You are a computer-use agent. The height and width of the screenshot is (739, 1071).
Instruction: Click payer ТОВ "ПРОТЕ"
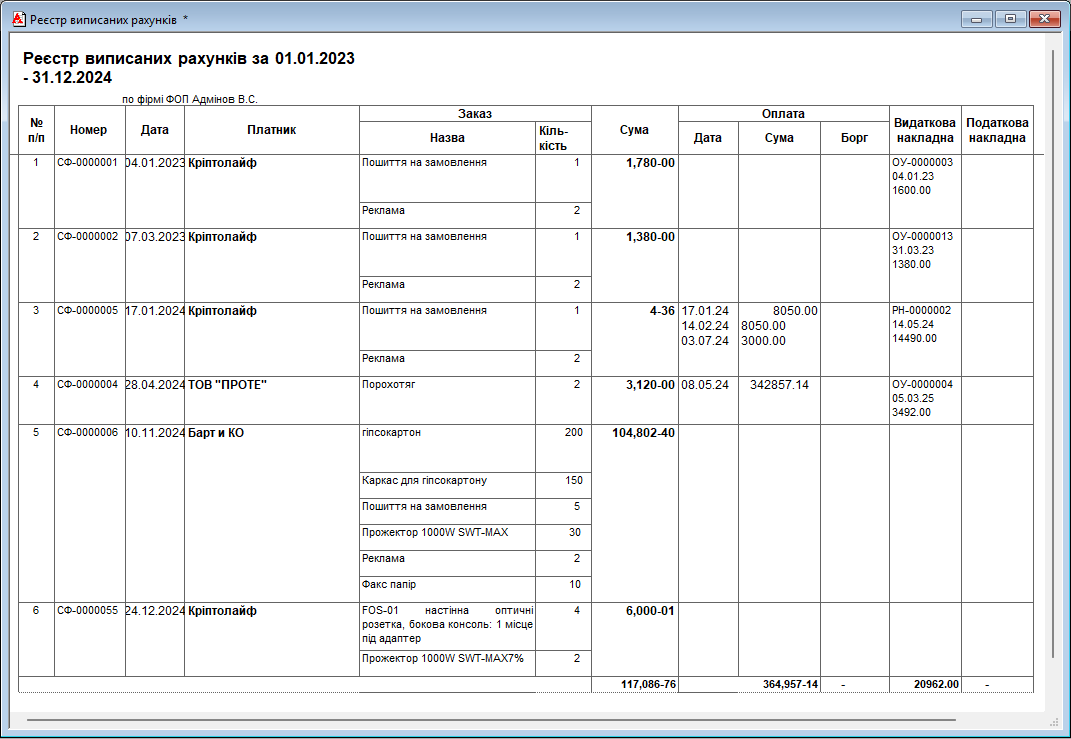(227, 385)
